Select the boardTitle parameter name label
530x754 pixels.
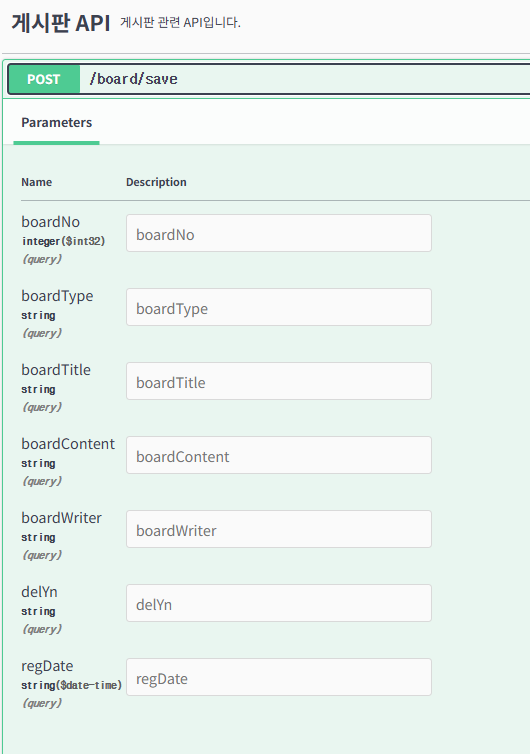click(x=56, y=370)
